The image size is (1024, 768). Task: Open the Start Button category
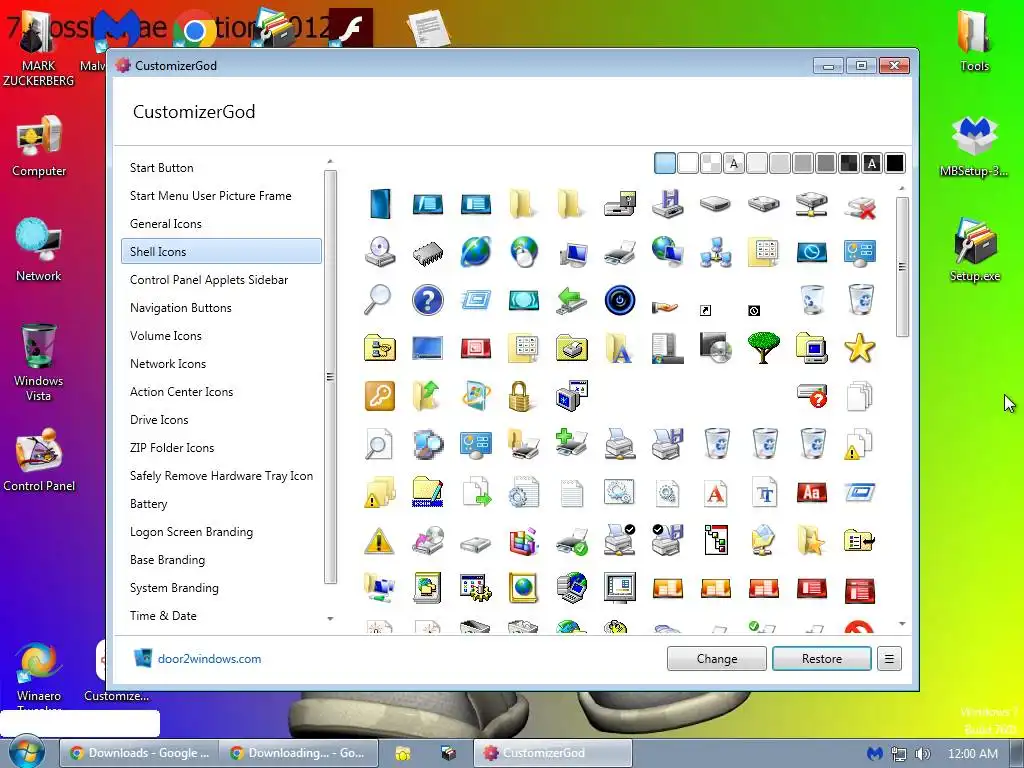[161, 168]
